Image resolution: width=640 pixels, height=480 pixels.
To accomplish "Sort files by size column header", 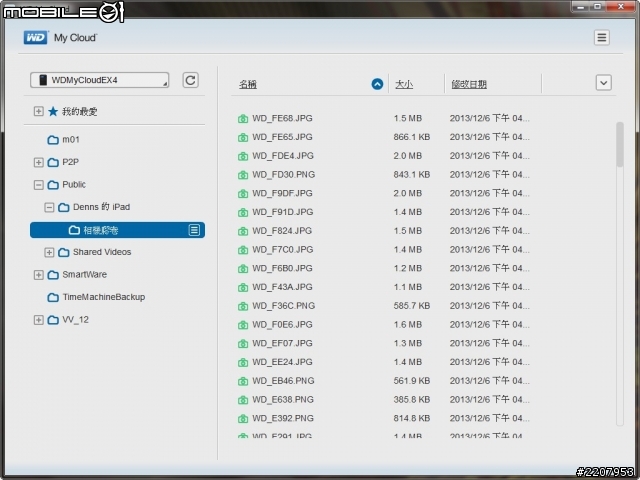I will point(404,84).
